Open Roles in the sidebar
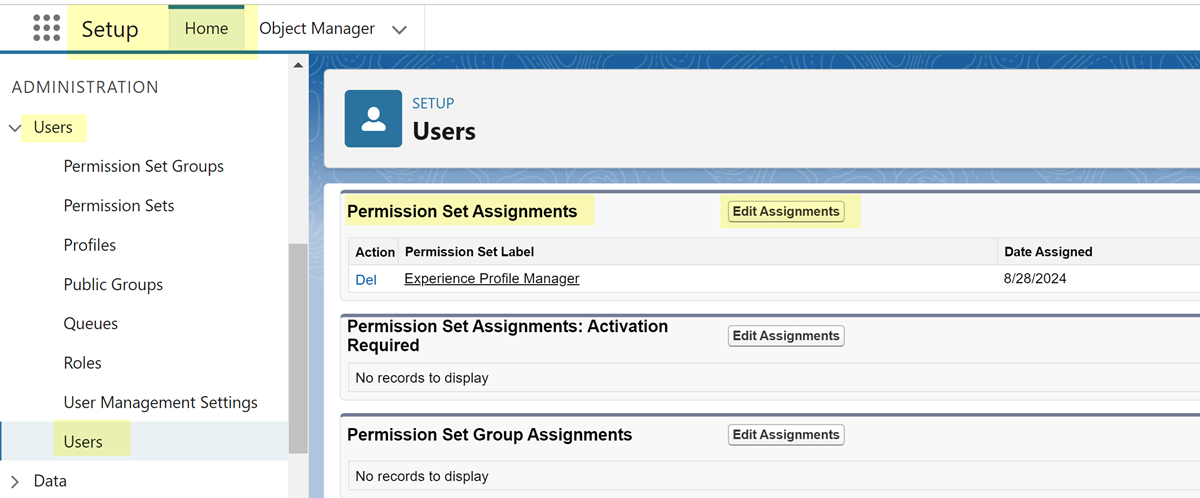 point(83,363)
